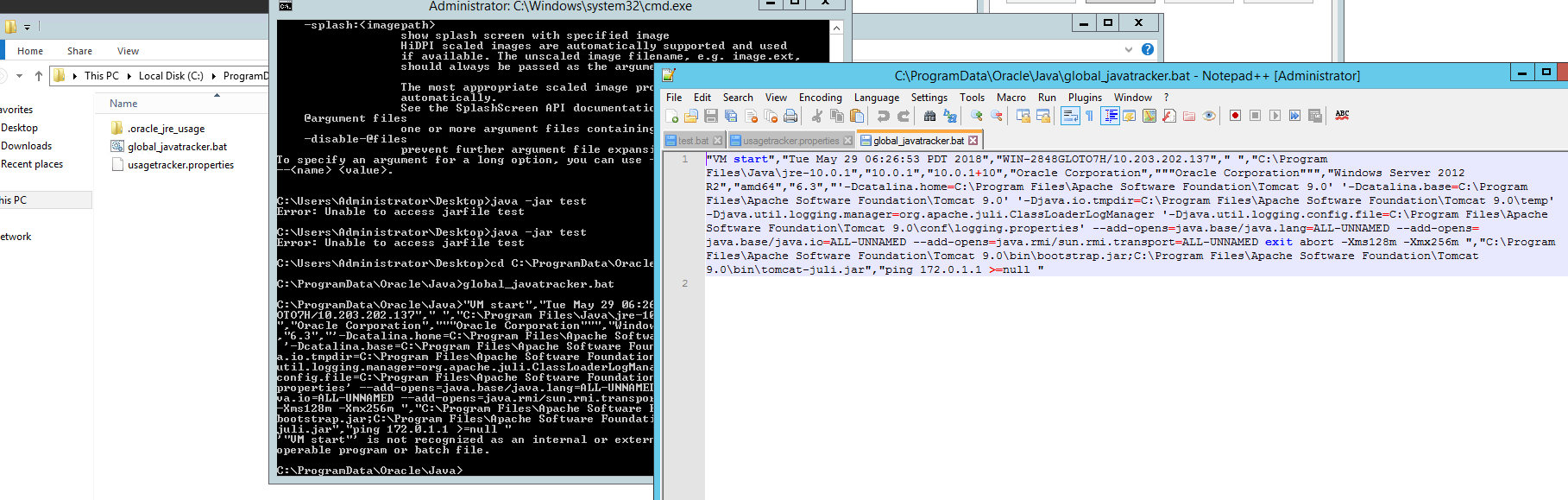Screen dimensions: 1568x500
Task: Open the View menu in Notepad++
Action: coord(776,98)
